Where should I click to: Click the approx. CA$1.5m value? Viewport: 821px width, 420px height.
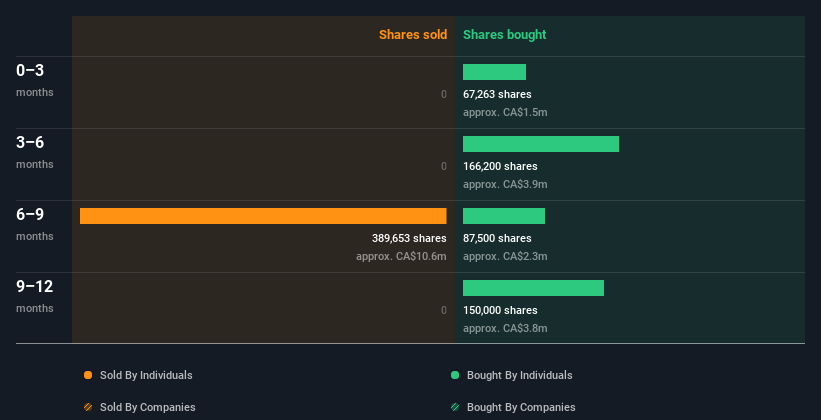click(x=505, y=112)
